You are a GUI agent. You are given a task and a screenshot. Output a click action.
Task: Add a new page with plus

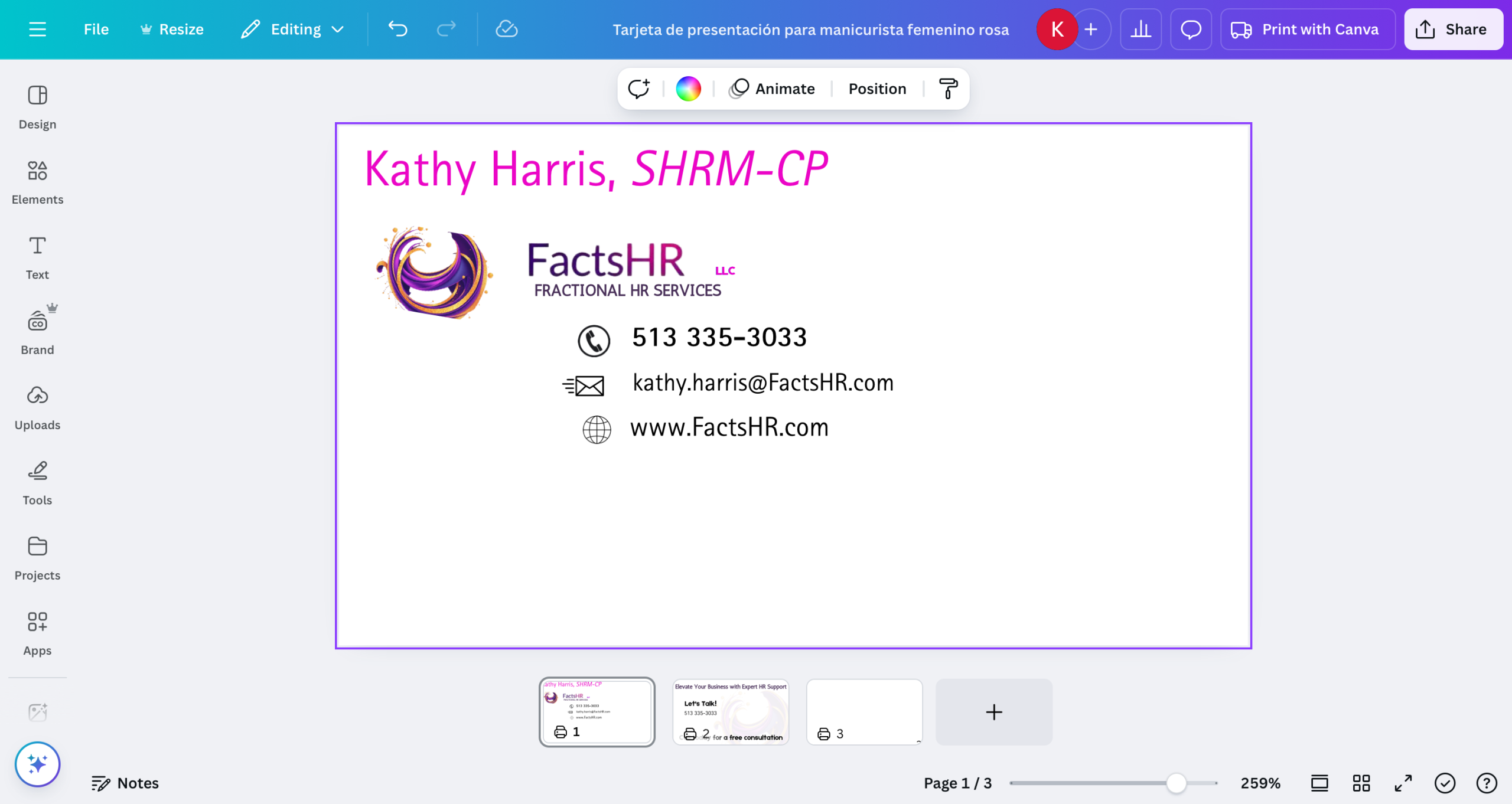994,711
